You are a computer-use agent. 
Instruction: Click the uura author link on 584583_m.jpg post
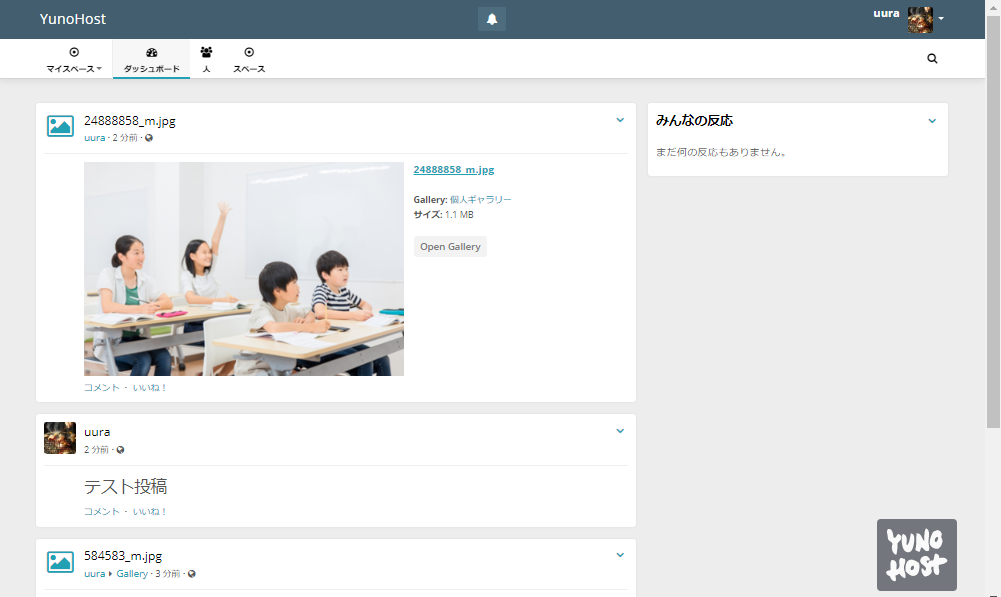pos(94,574)
